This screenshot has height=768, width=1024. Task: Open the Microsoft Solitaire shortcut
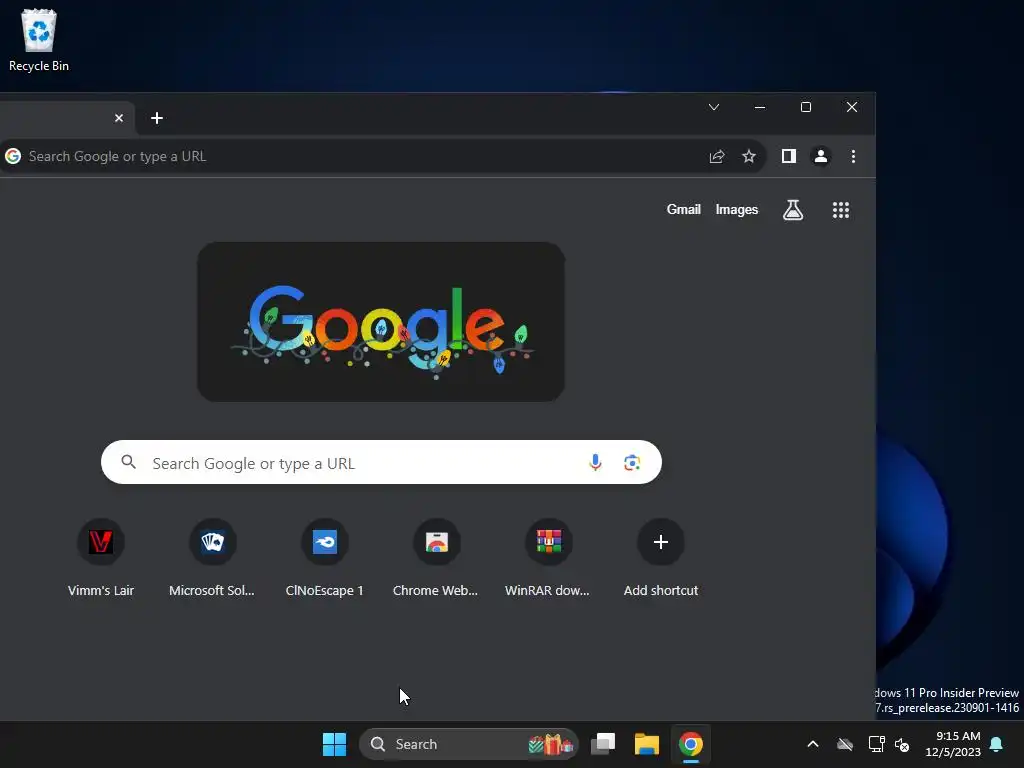pyautogui.click(x=212, y=558)
